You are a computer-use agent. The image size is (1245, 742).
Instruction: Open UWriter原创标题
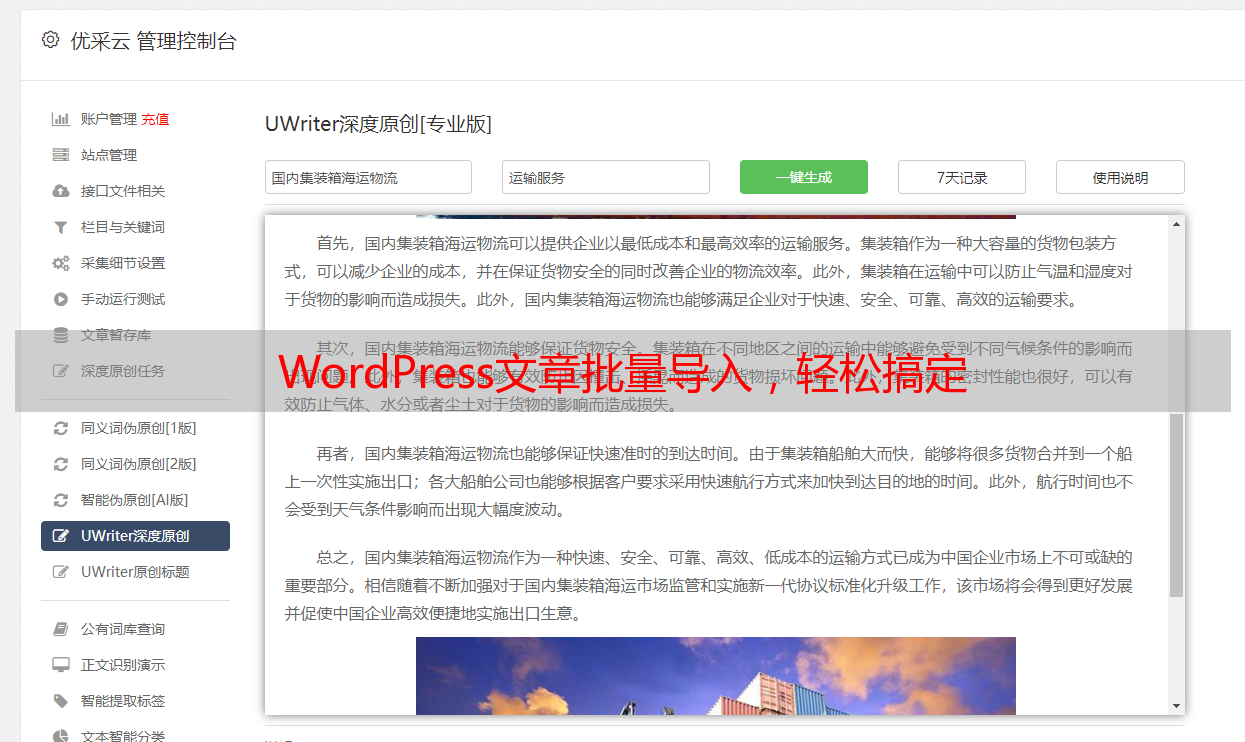point(135,572)
